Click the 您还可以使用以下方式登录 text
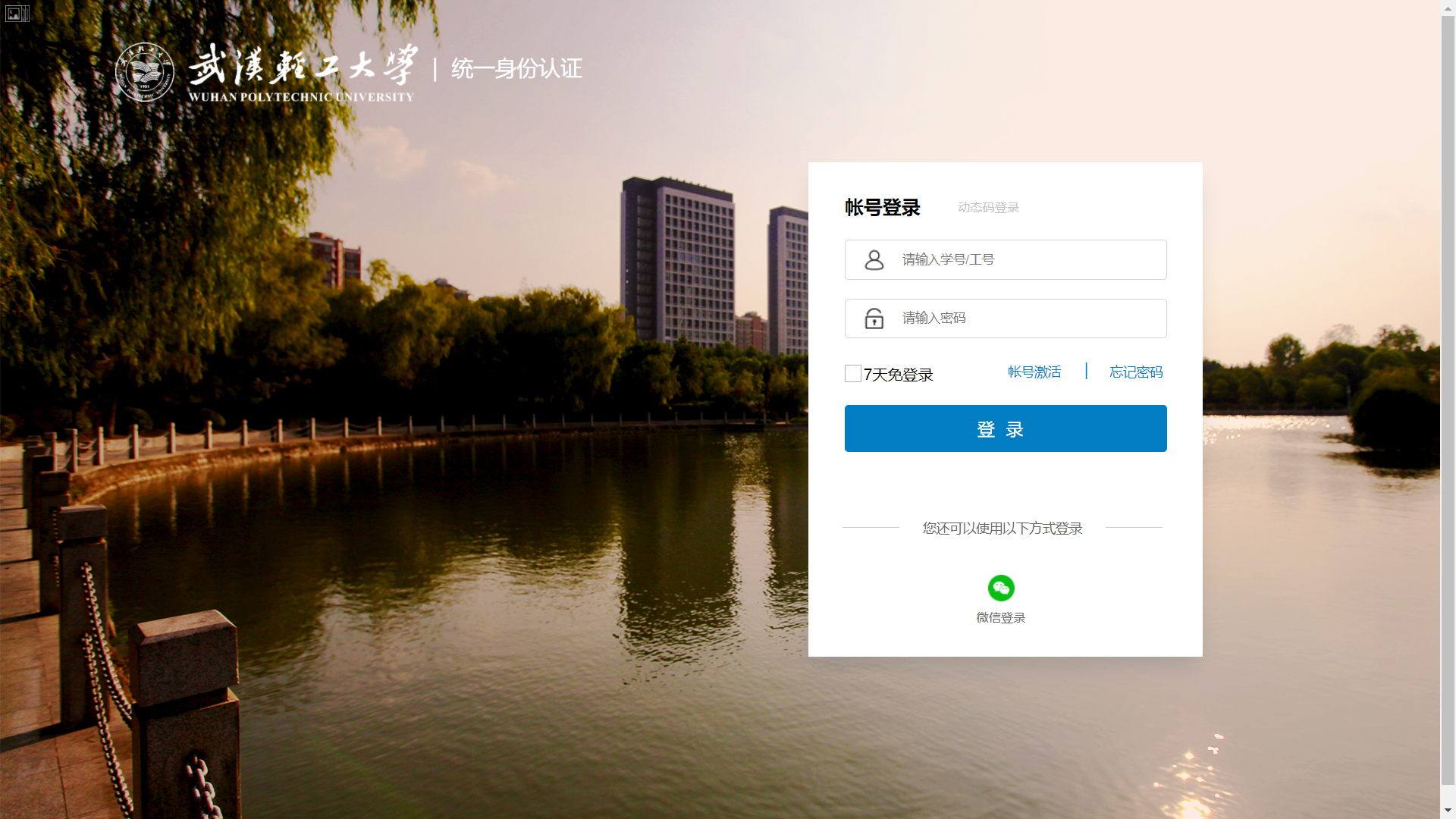Viewport: 1456px width, 819px height. point(1001,529)
